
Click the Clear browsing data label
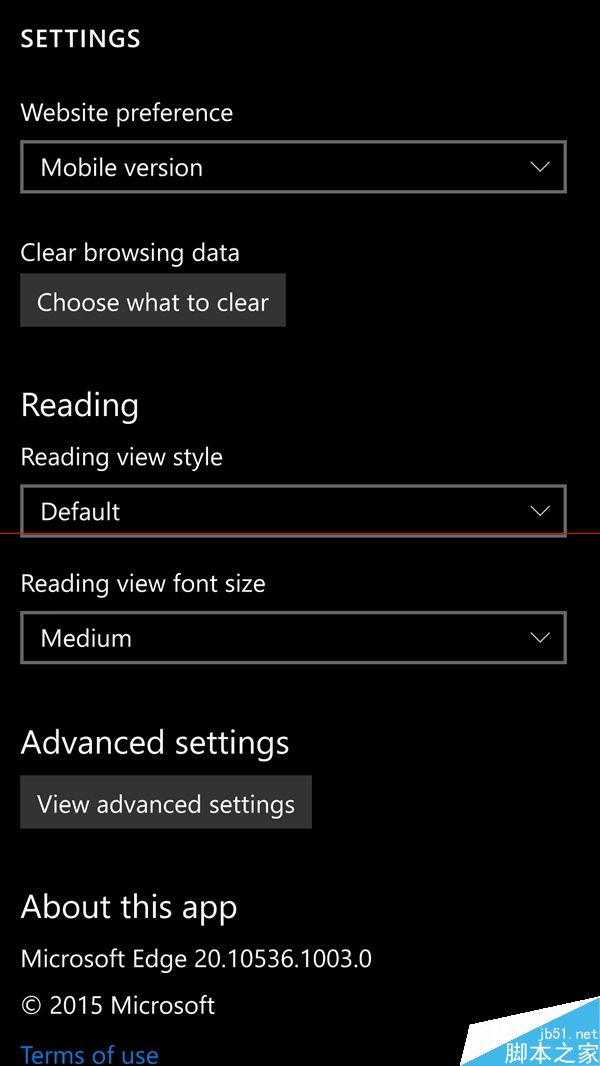(x=130, y=253)
